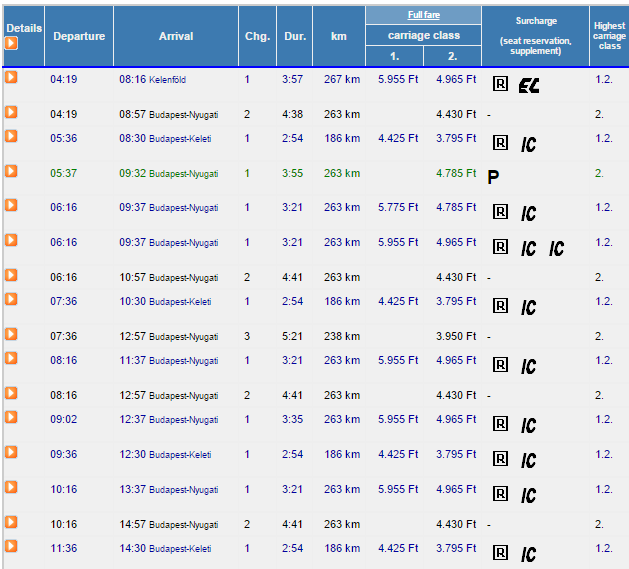Screen dimensions: 629x569
Task: Click the 3.950 Ft second class fare
Action: (456, 336)
